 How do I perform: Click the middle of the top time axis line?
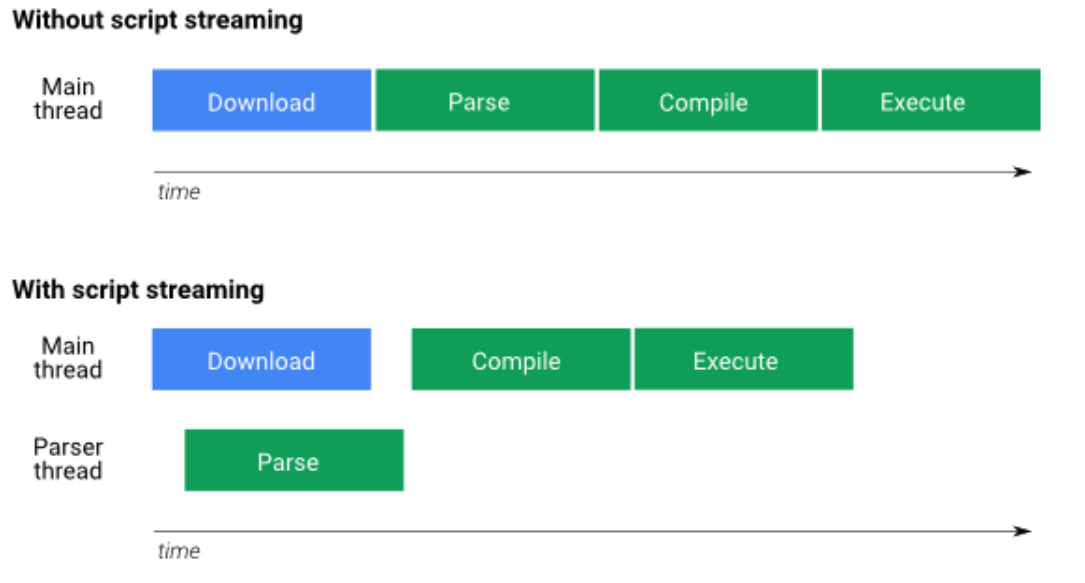(x=590, y=172)
